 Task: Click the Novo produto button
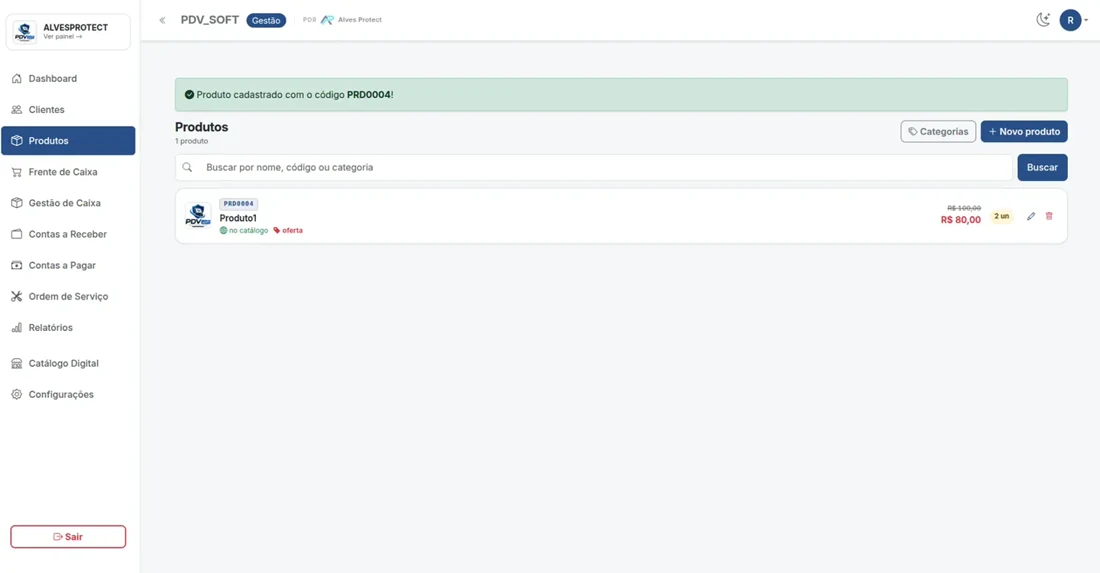tap(1024, 131)
